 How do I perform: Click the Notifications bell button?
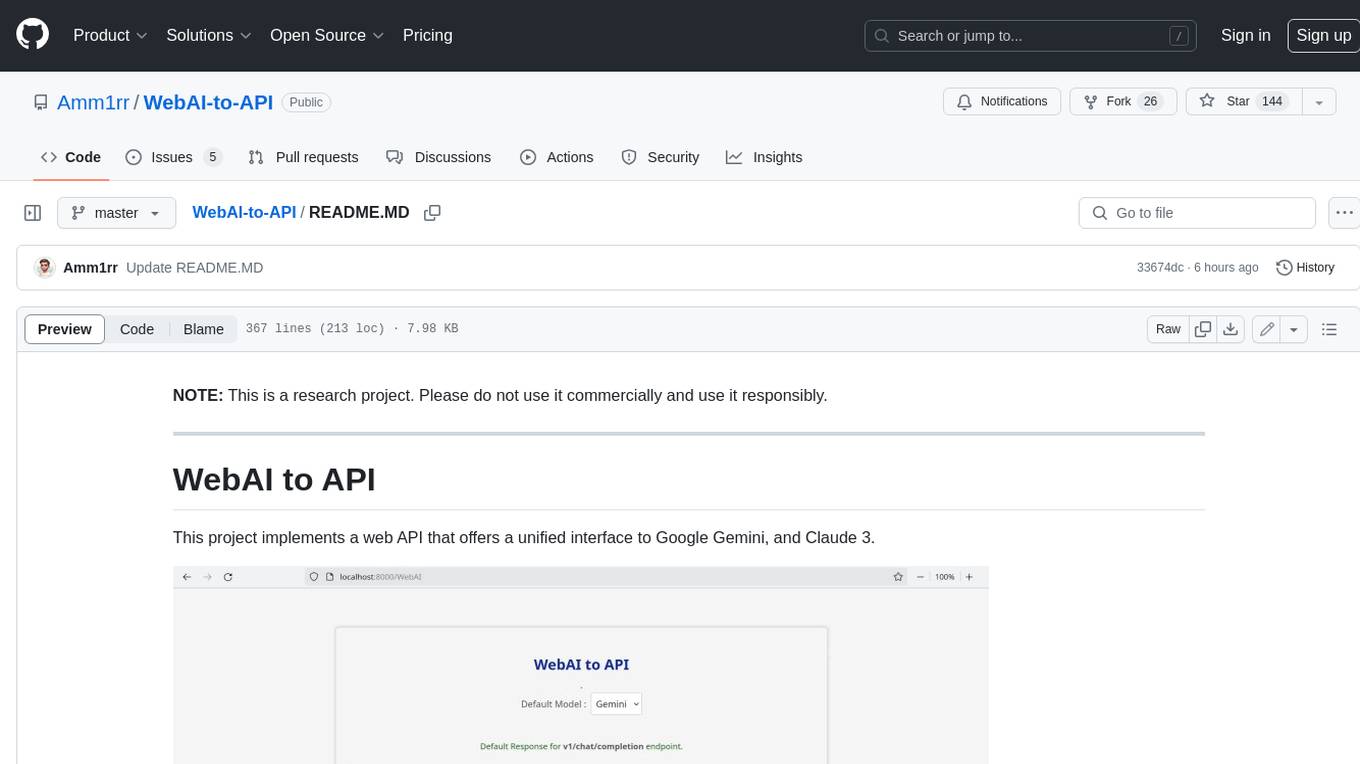(x=1002, y=102)
